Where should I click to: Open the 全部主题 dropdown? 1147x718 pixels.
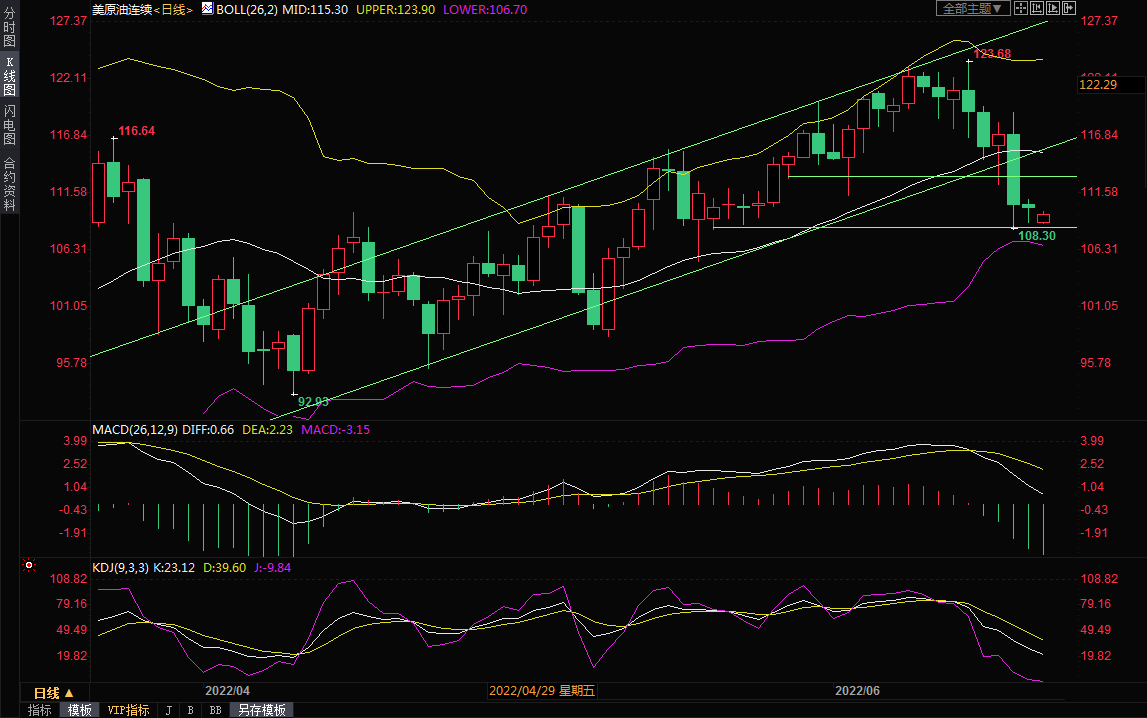coord(971,8)
